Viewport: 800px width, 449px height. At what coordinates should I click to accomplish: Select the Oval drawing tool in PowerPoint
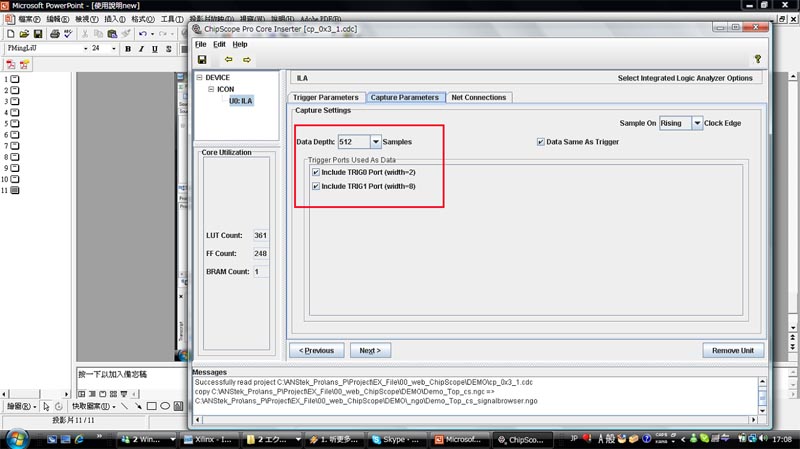(x=165, y=406)
